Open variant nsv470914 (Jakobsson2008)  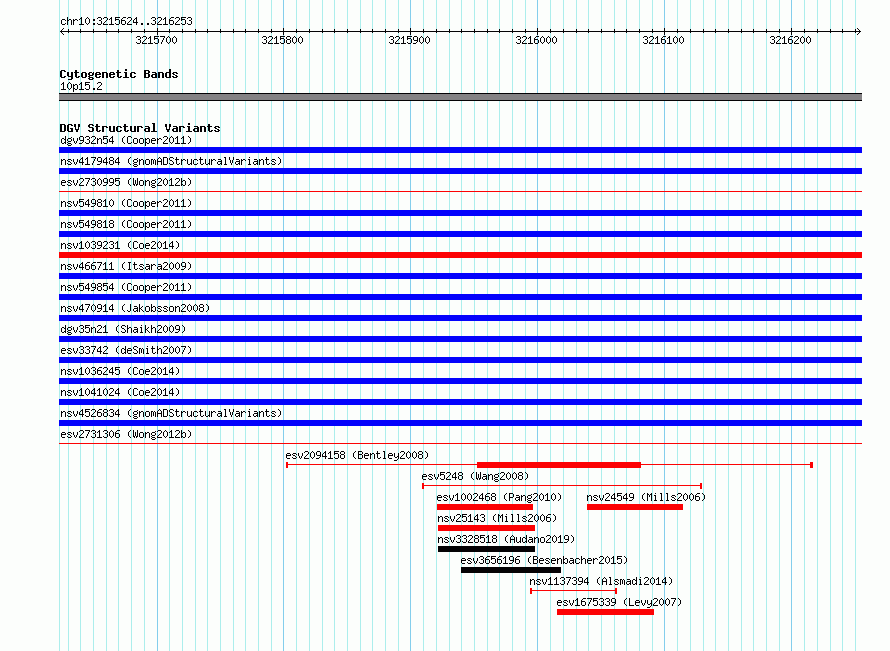point(135,308)
